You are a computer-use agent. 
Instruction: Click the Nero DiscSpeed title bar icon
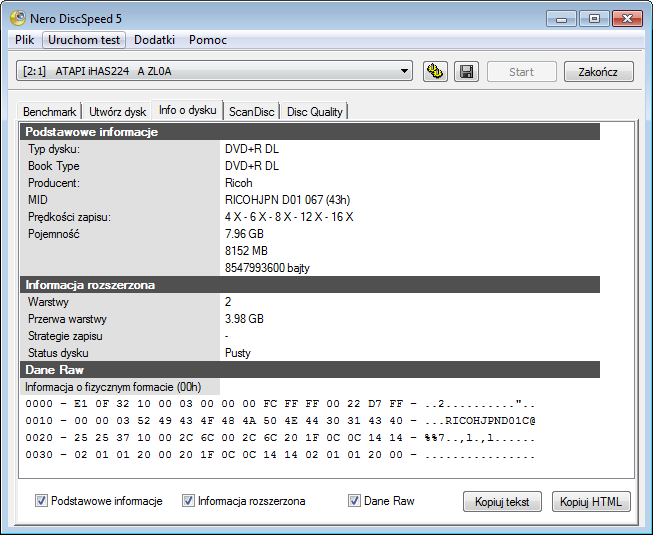pyautogui.click(x=18, y=18)
